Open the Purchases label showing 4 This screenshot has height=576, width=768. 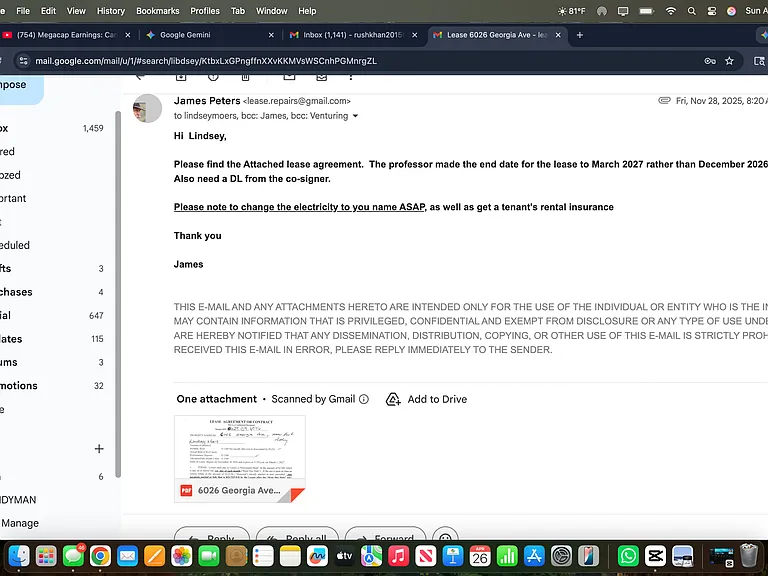tap(53, 292)
